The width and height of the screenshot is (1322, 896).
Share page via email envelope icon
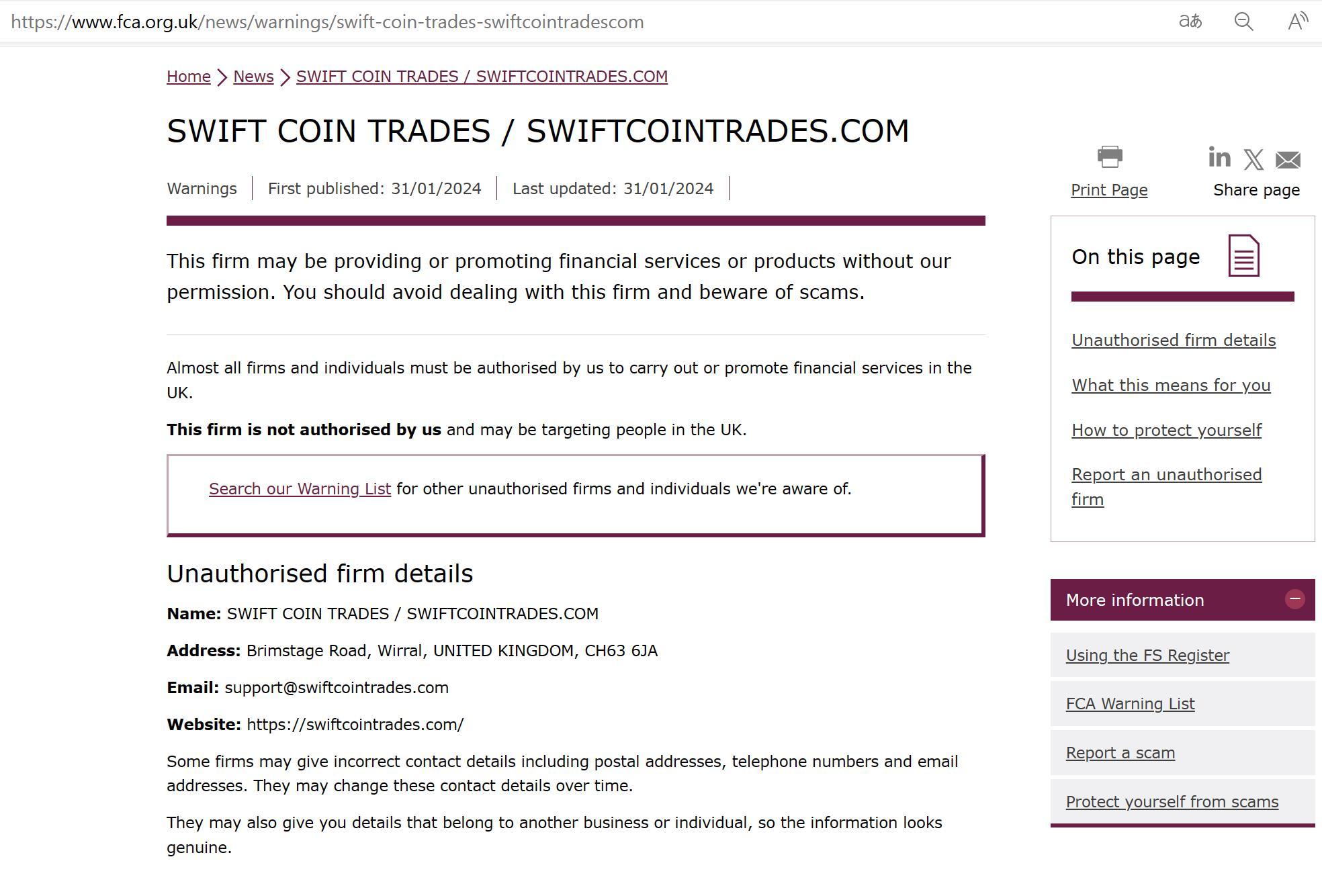pyautogui.click(x=1288, y=160)
